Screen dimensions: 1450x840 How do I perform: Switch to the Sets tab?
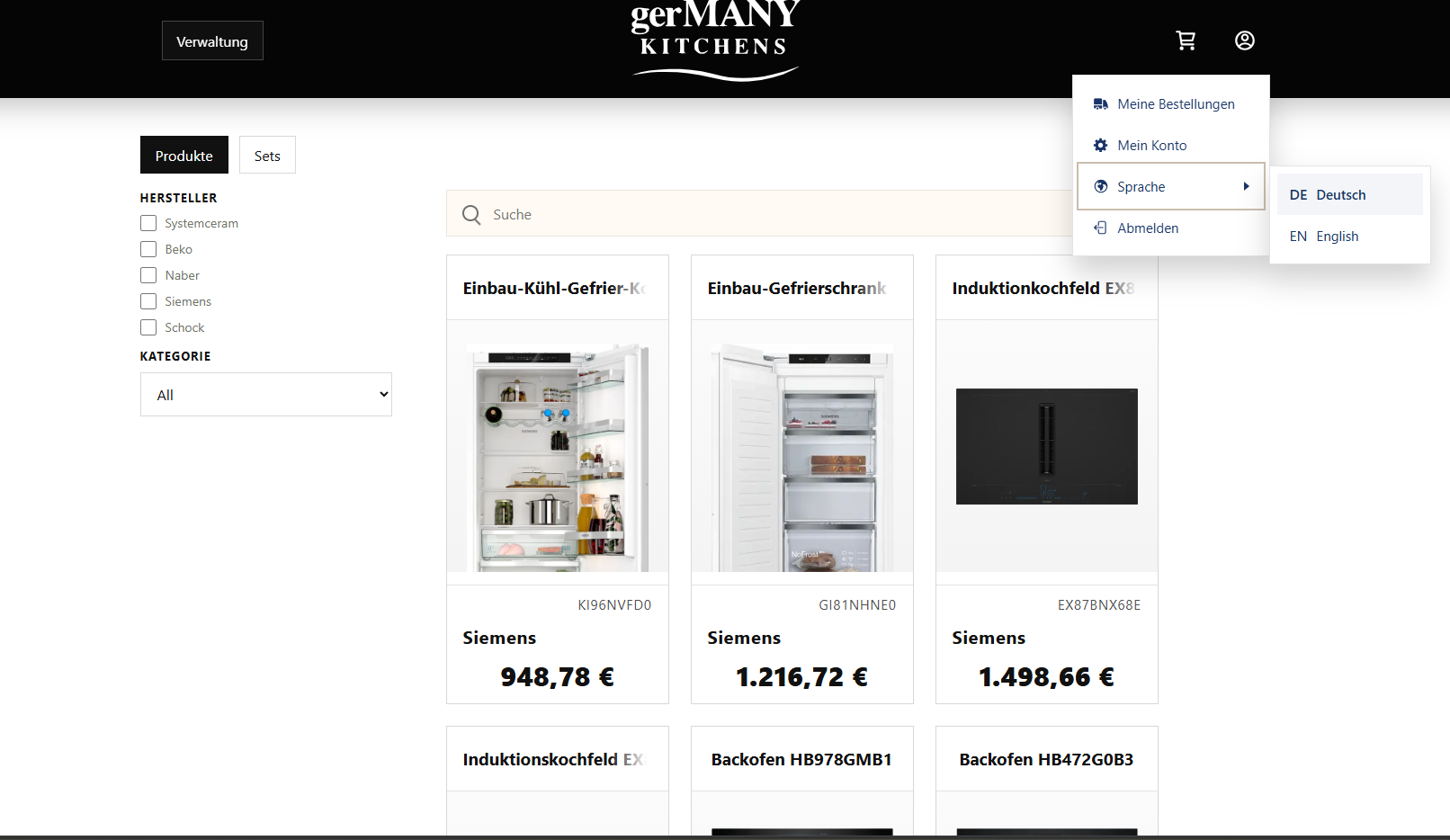267,156
